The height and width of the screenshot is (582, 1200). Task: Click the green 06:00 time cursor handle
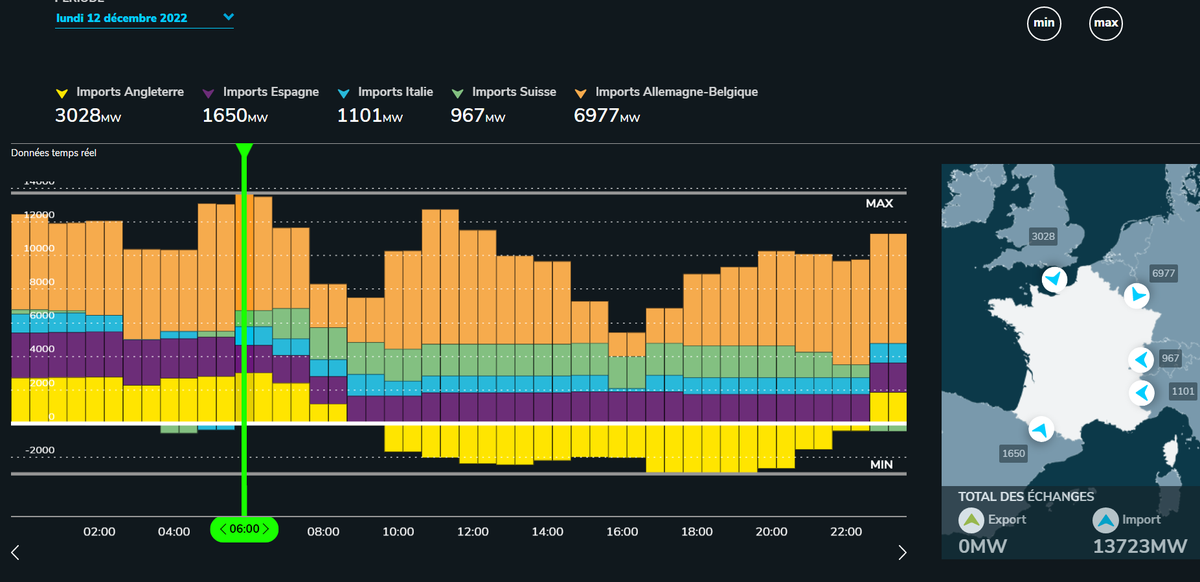[244, 529]
